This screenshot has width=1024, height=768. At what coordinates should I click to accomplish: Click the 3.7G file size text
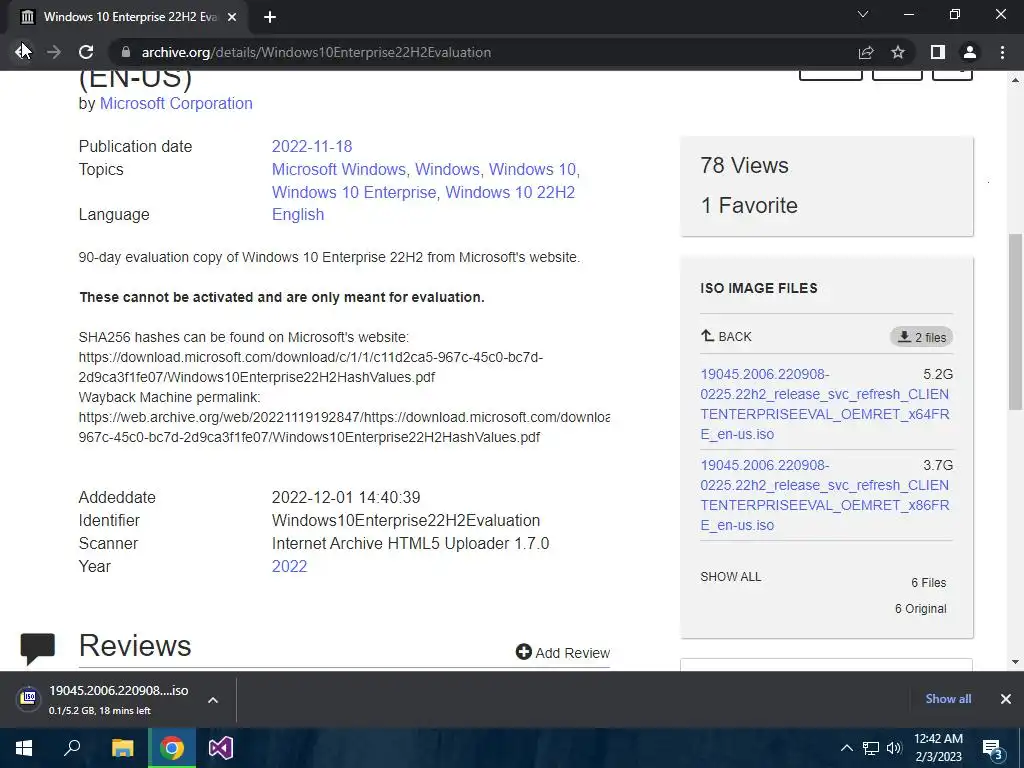point(938,465)
